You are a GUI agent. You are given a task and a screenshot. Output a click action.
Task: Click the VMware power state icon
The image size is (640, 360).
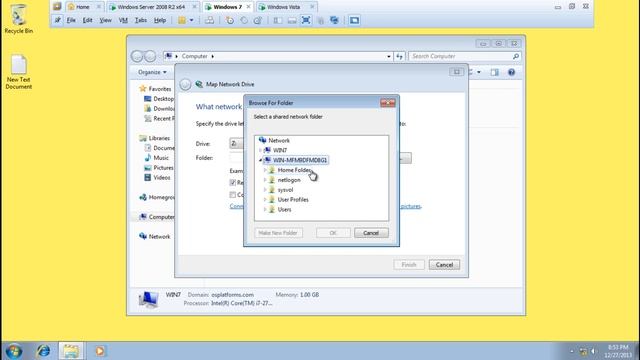[182, 20]
